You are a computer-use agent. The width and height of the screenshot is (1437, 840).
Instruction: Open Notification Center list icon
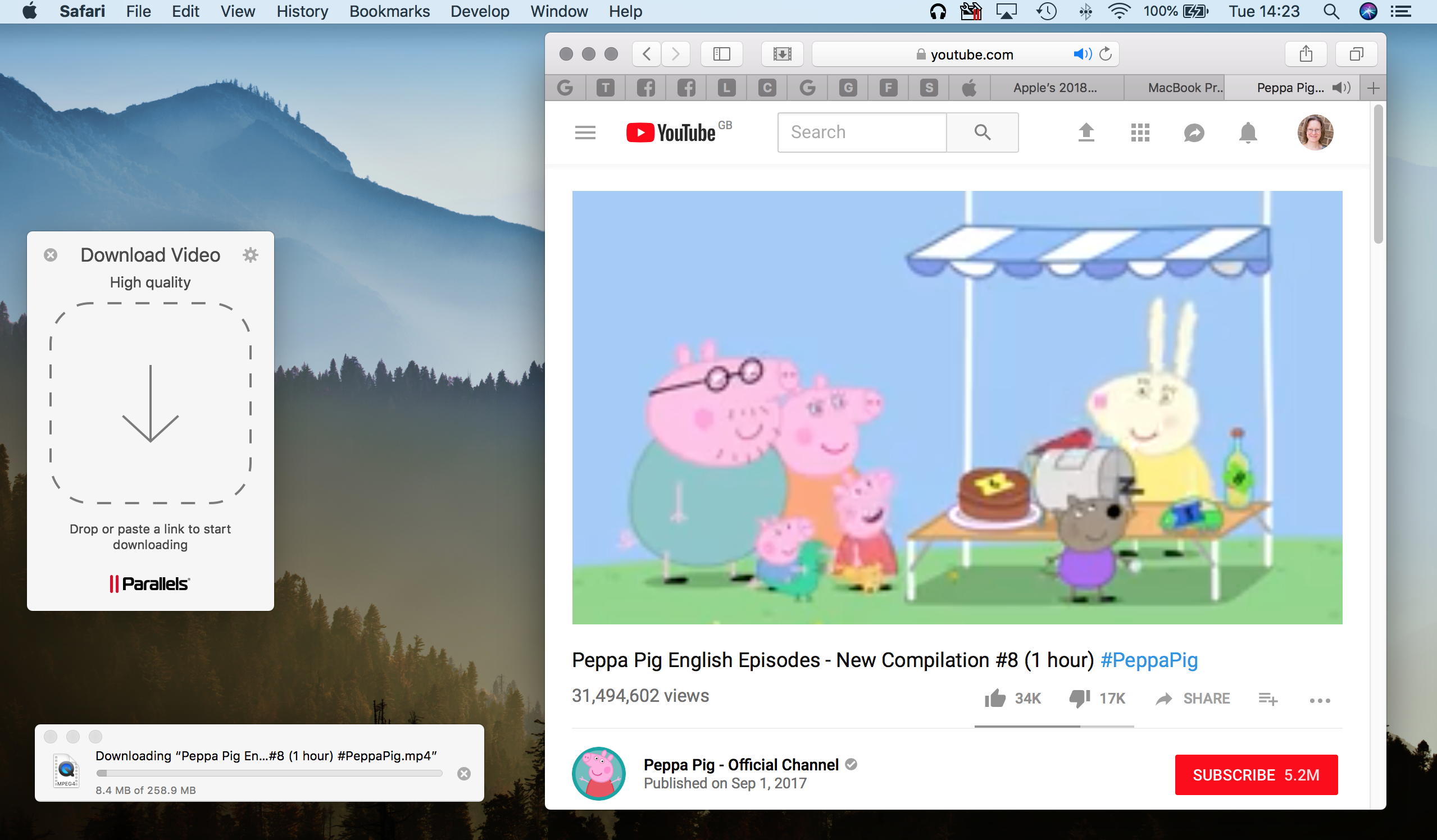click(x=1401, y=11)
